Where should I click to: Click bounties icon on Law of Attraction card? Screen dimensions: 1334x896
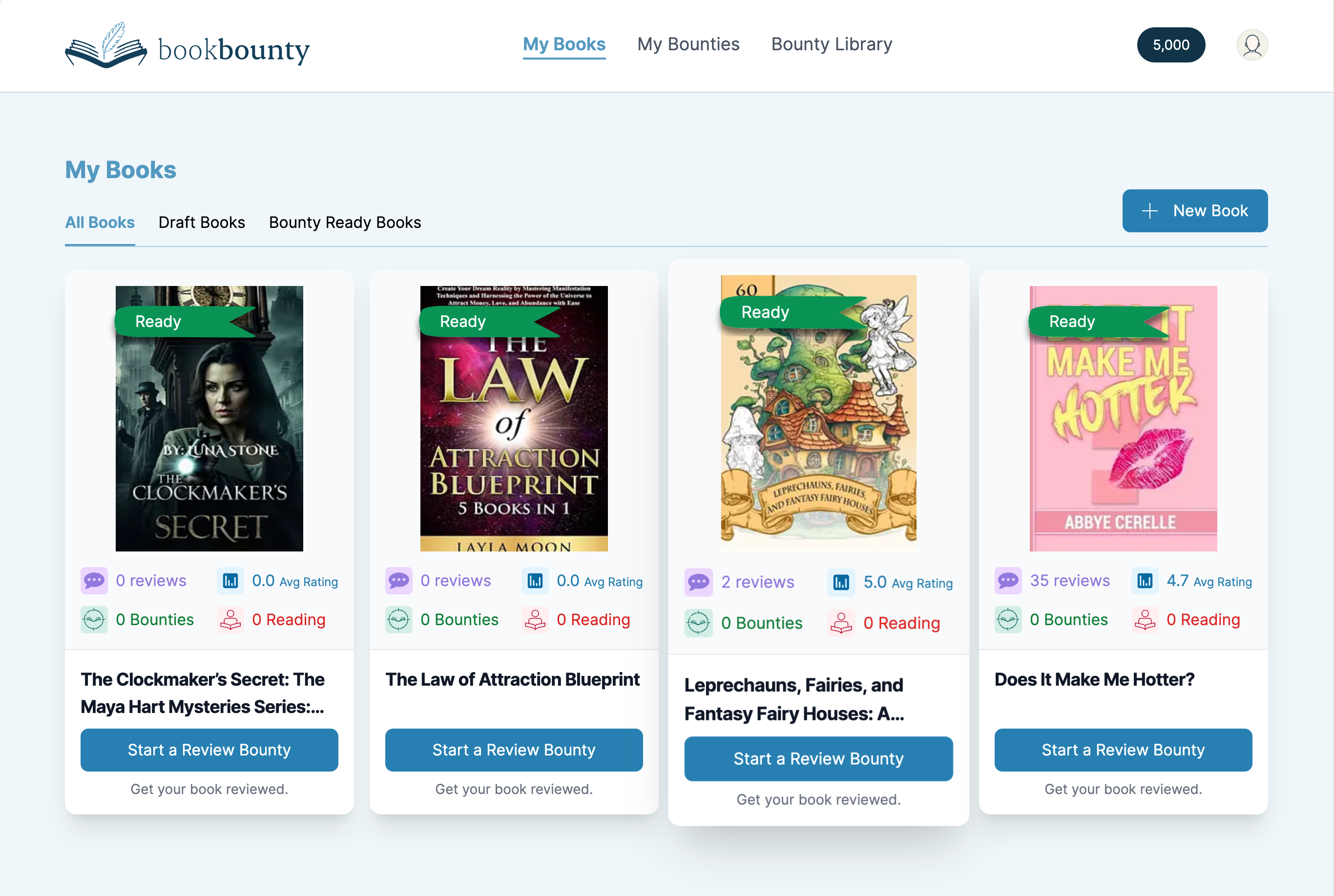[x=398, y=619]
